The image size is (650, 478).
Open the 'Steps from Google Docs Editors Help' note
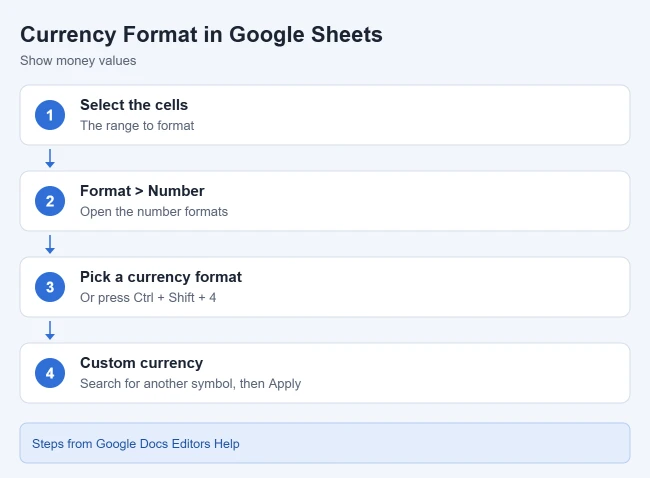[x=325, y=443]
